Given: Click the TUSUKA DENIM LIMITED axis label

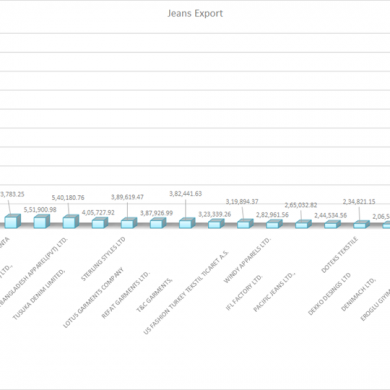Looking at the screenshot, I should tap(39, 294).
